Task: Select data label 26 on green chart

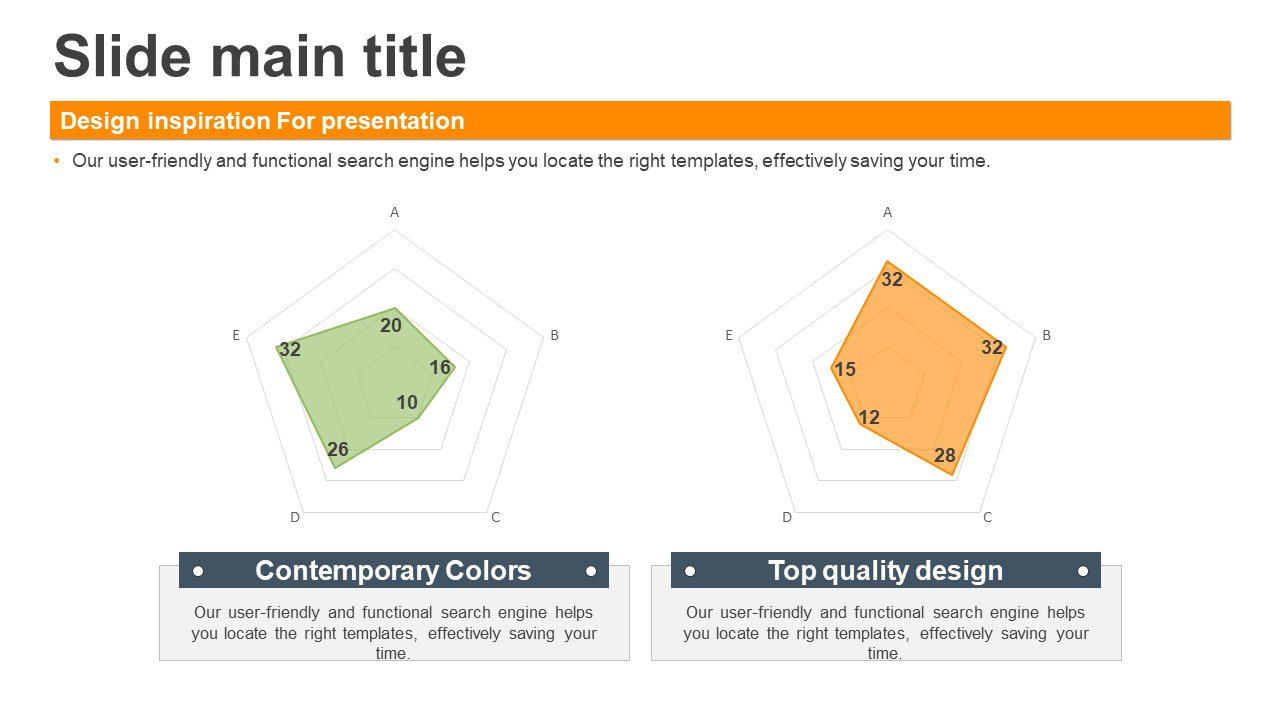Action: click(338, 450)
